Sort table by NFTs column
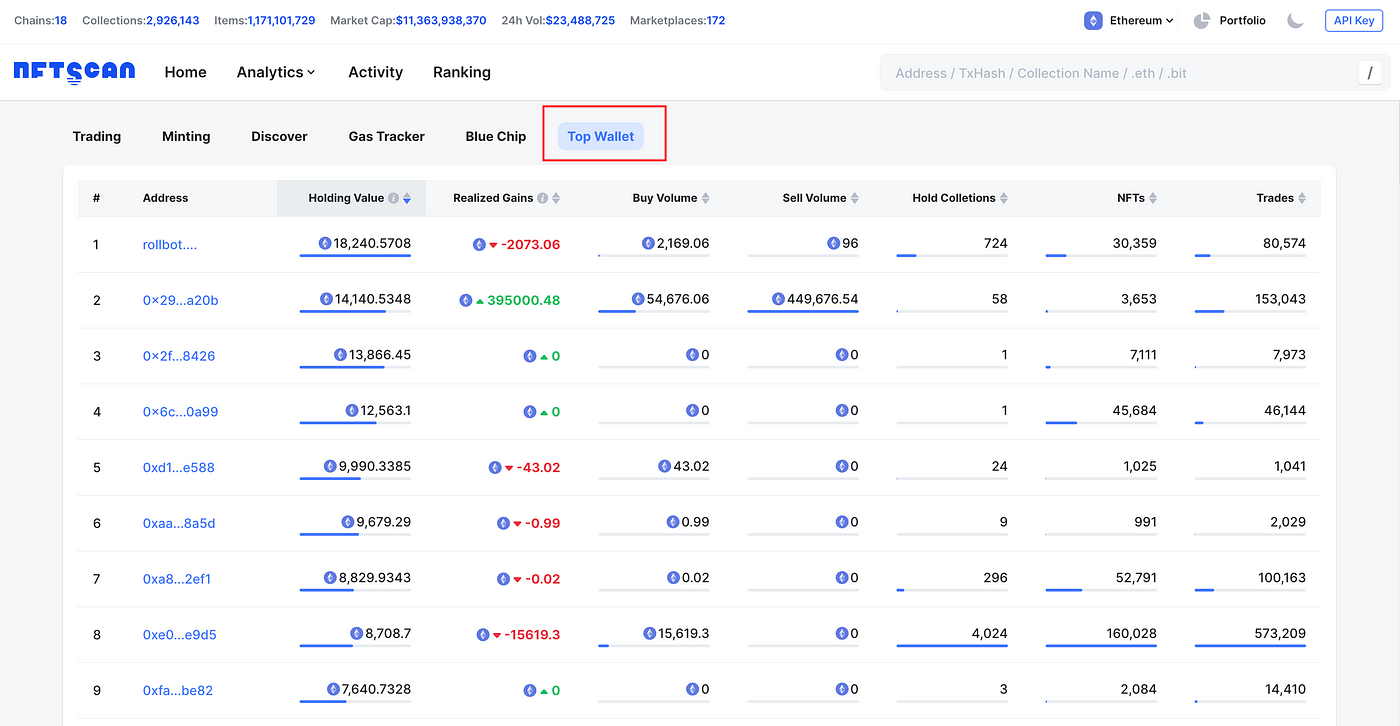Screen dimensions: 1400x726 1152,198
